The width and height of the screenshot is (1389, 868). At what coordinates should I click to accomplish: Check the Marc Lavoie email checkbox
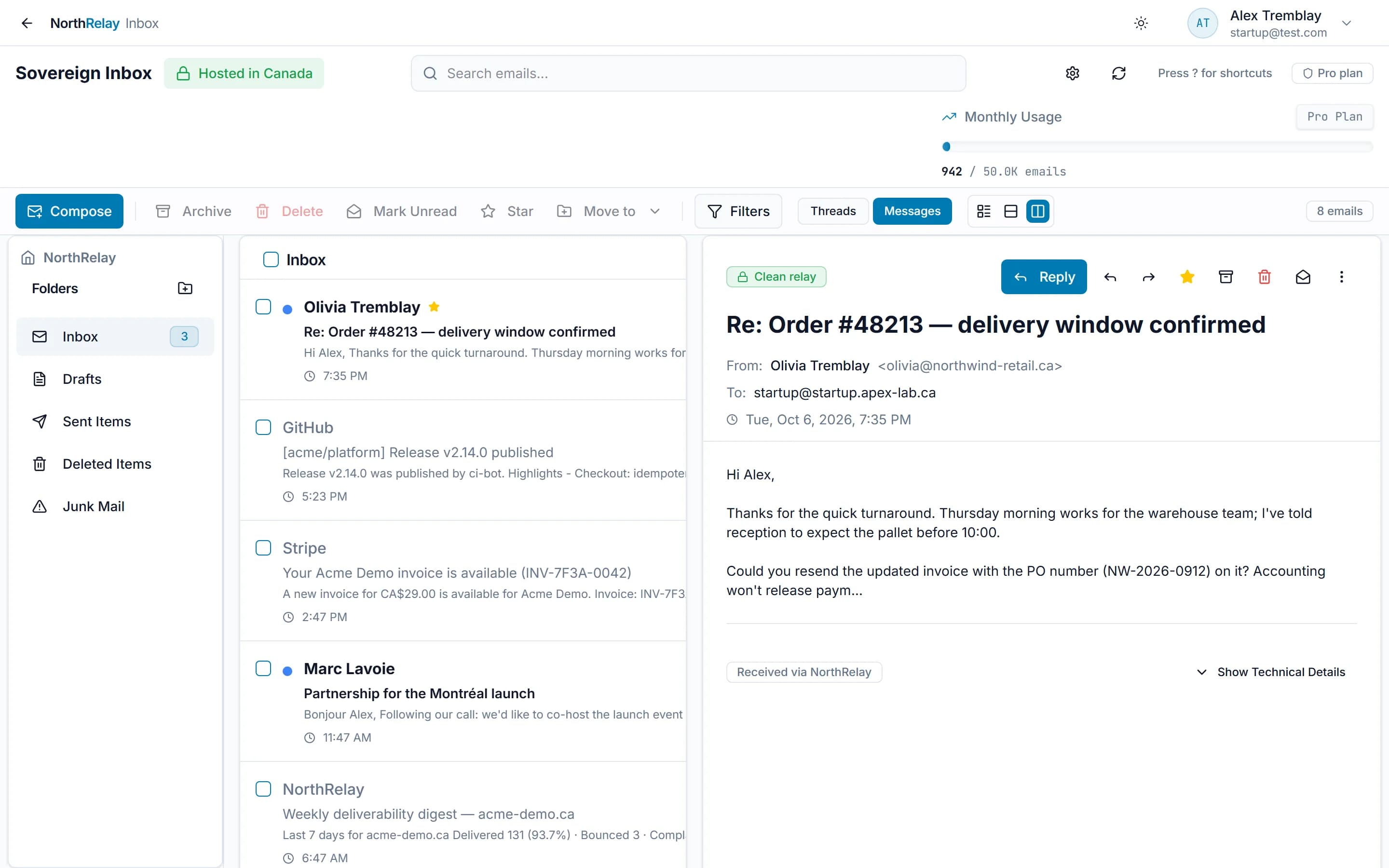(263, 669)
